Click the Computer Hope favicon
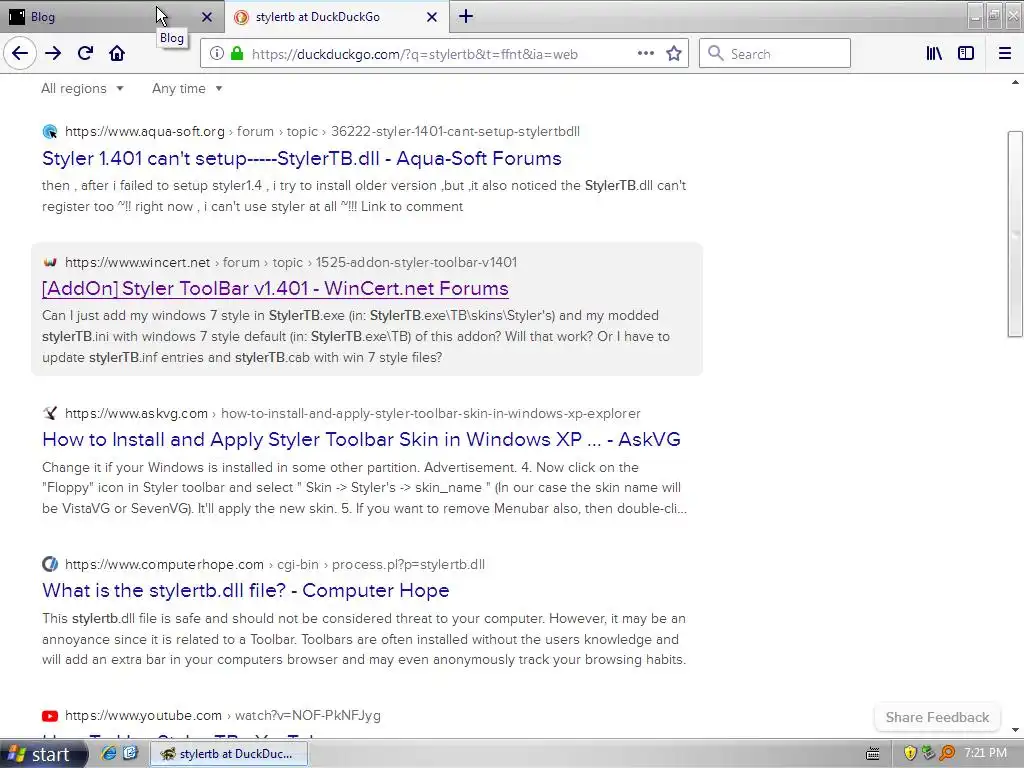Screen dimensions: 1024x768 [50, 564]
